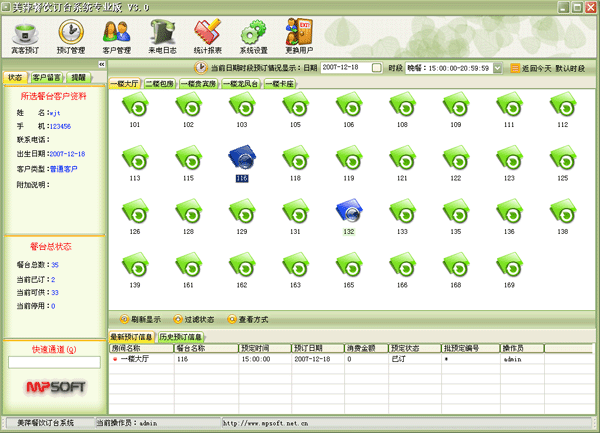
Task: Select the green table 101 icon
Action: [135, 104]
